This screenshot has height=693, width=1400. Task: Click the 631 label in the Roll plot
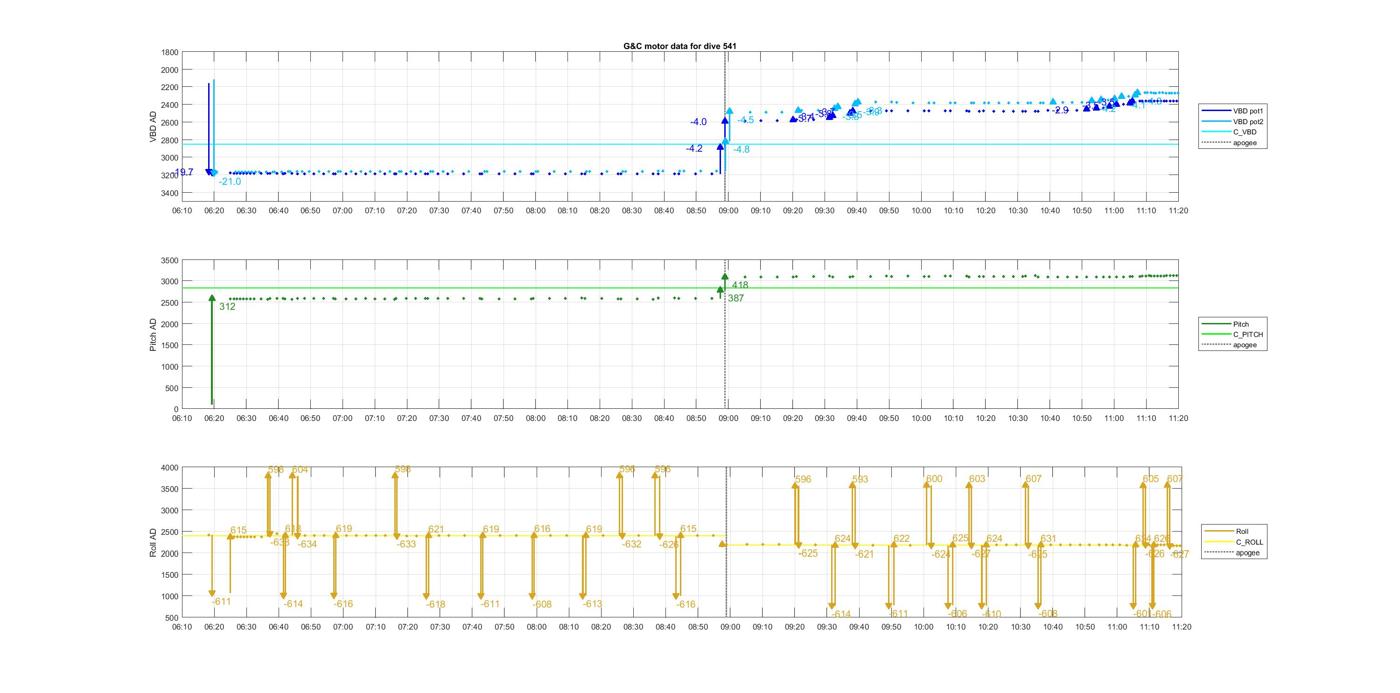(x=1048, y=539)
